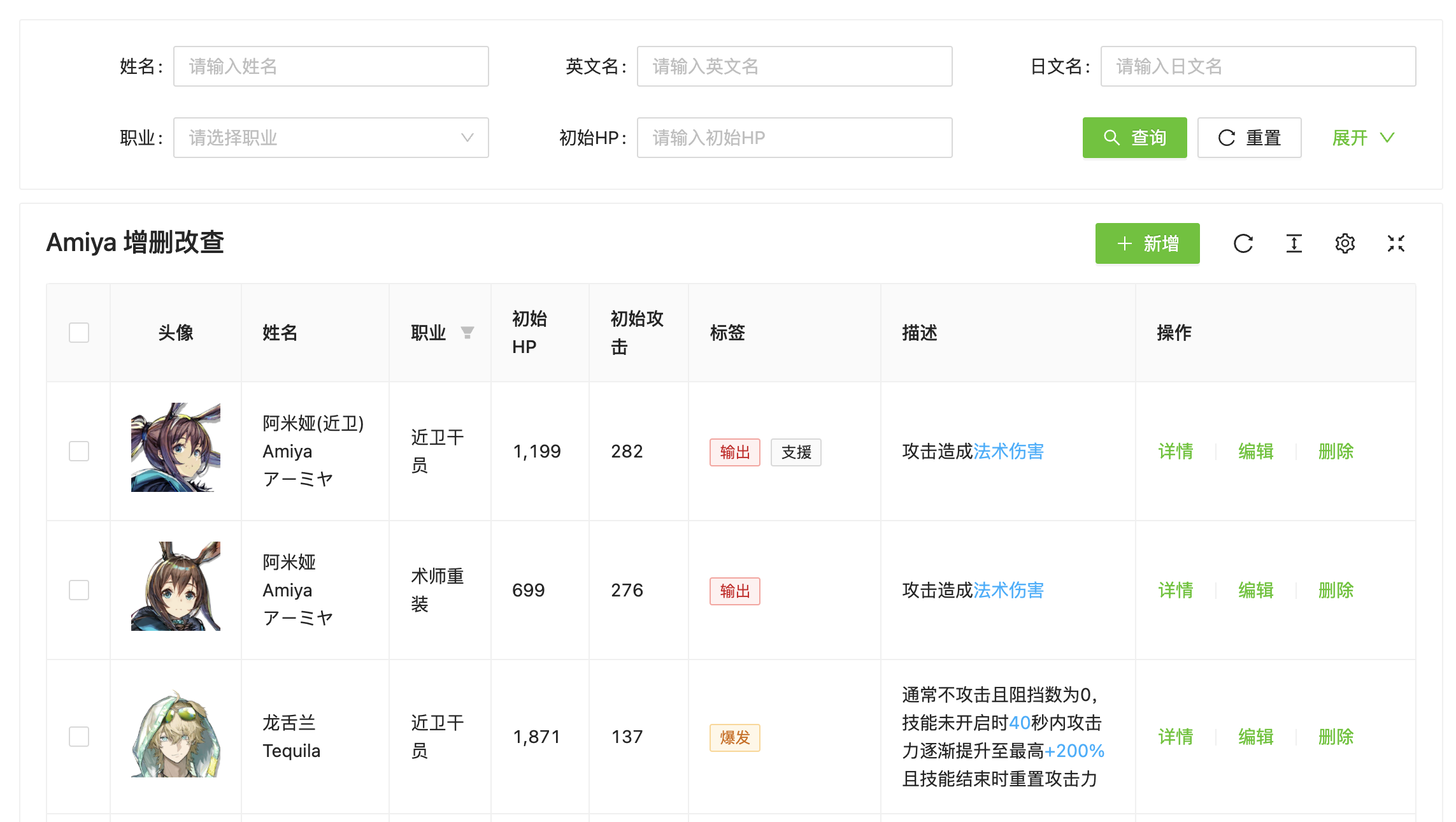Screen dimensions: 1456x822
Task: Check the 阿米娅(近卫) row checkbox
Action: coord(79,451)
